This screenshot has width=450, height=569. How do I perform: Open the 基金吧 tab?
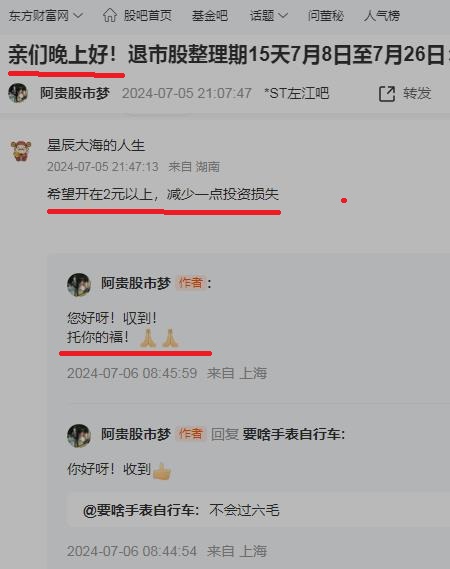point(210,16)
